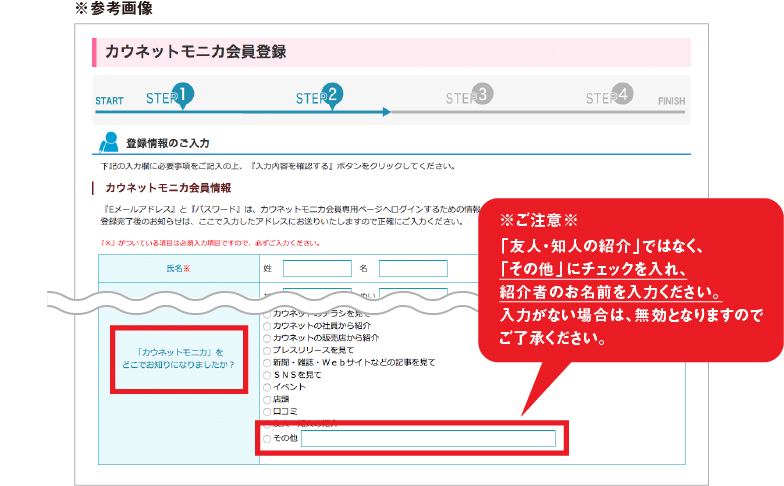Focus the text field next to その他
Screen dimensions: 784x486
point(428,438)
